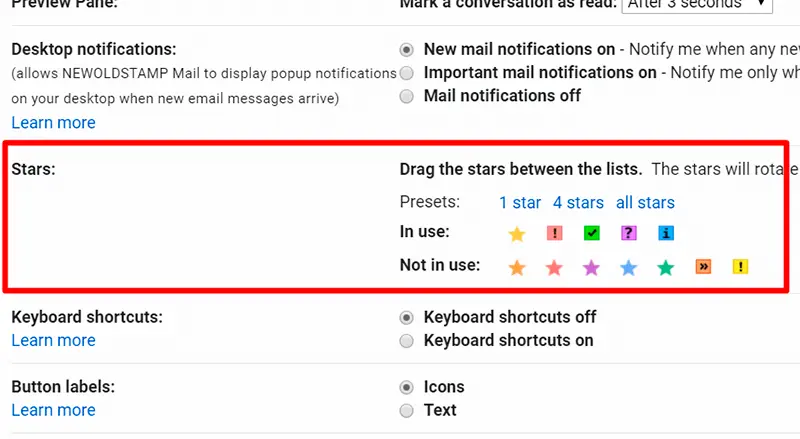Screen dimensions: 800x439
Task: Select the Mail notifications off option
Action: tap(407, 96)
